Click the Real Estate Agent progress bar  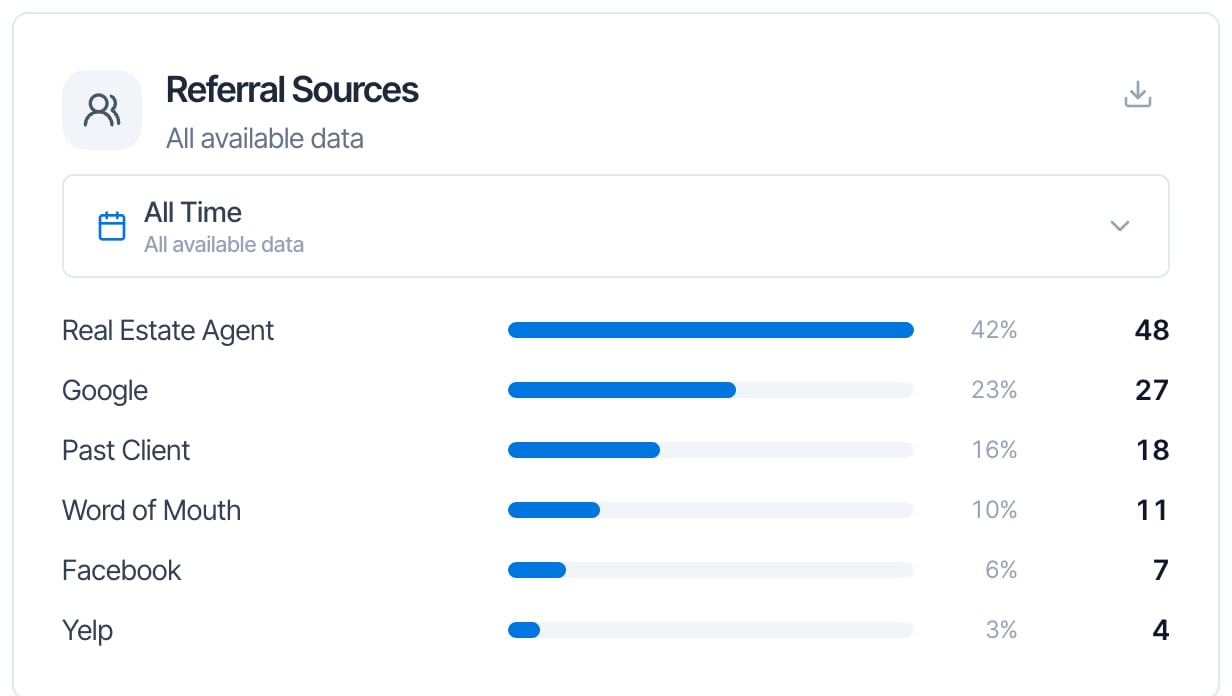pyautogui.click(x=711, y=330)
